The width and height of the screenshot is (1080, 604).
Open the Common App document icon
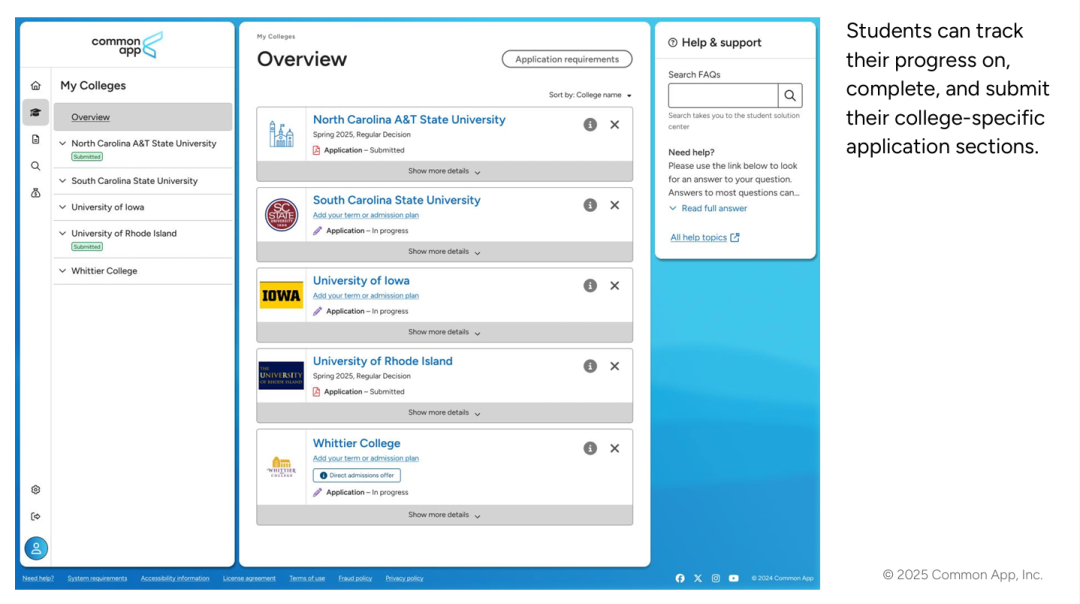[x=36, y=139]
